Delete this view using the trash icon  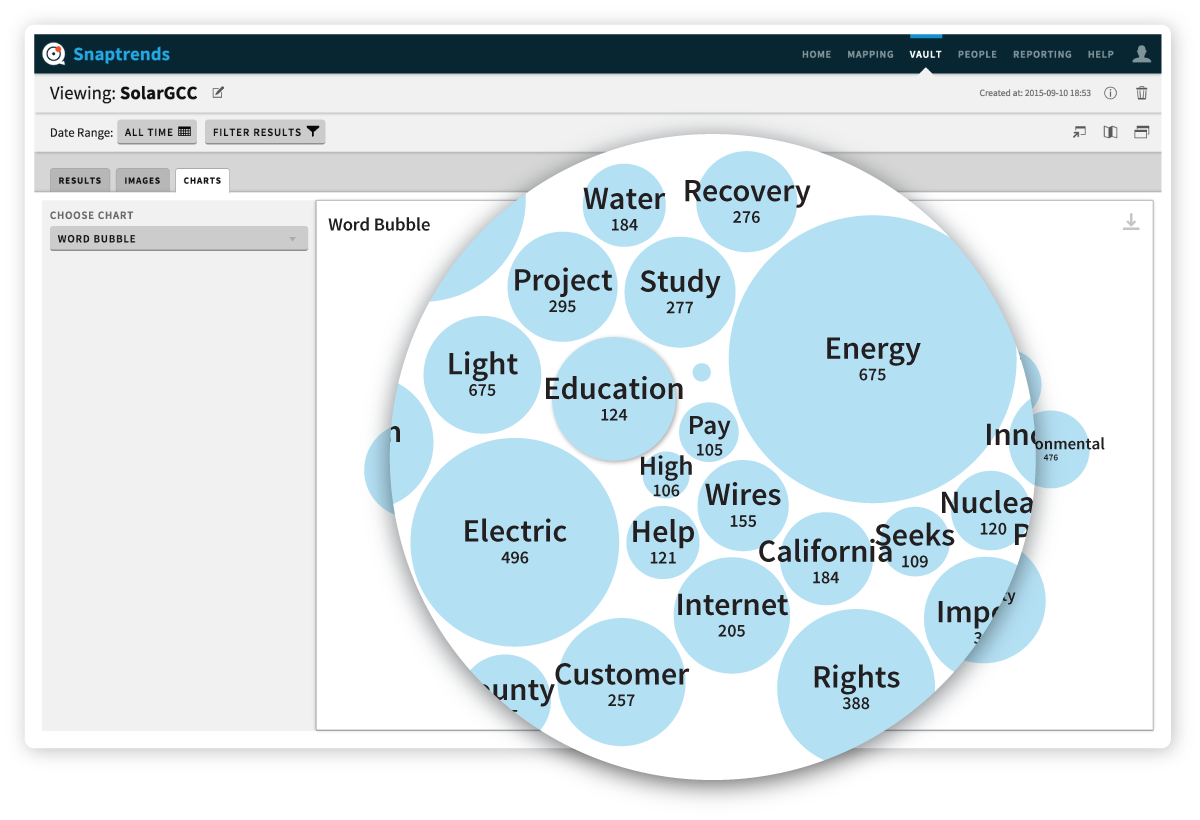tap(1141, 92)
